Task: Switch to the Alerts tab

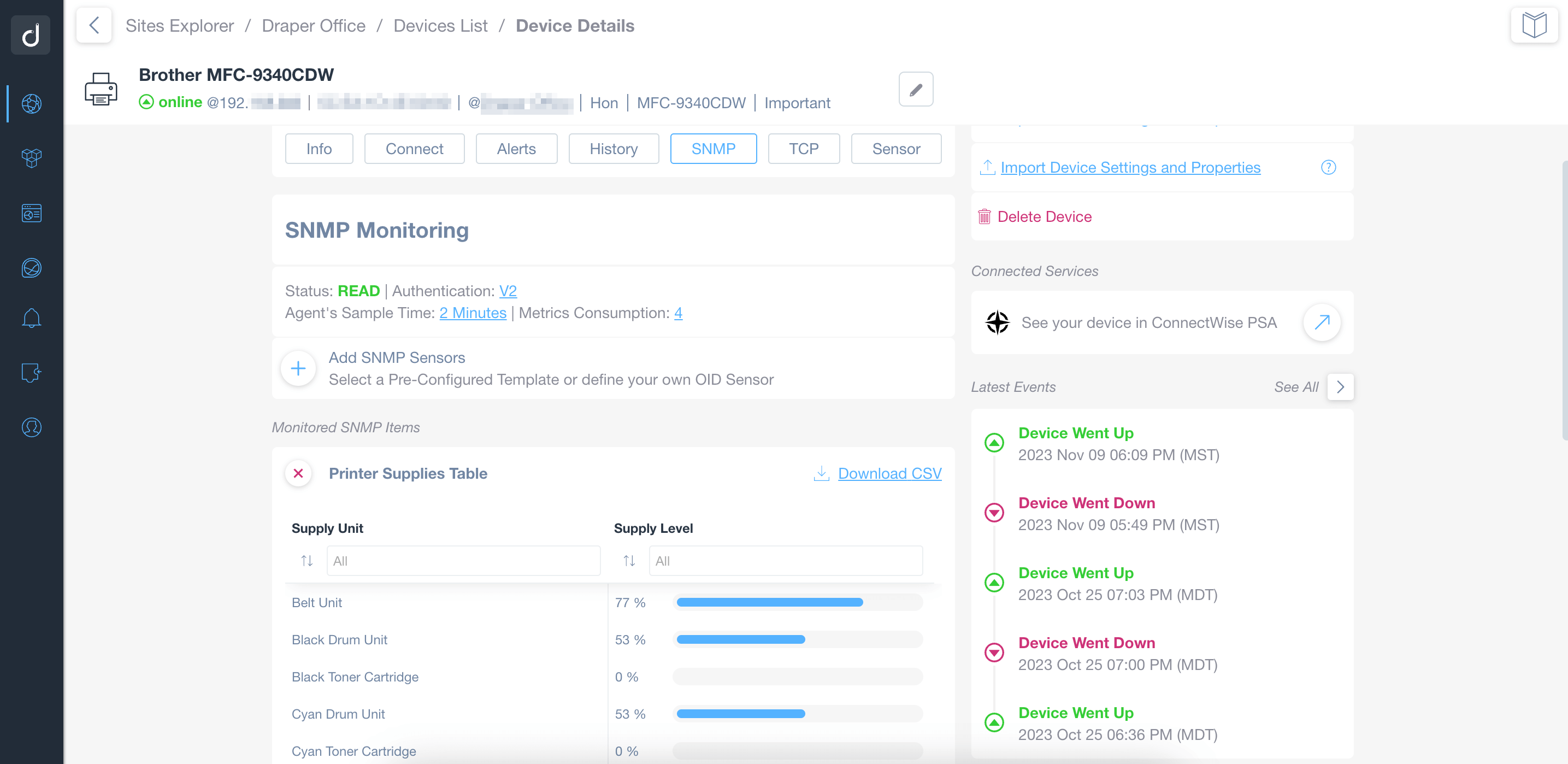Action: pos(516,149)
